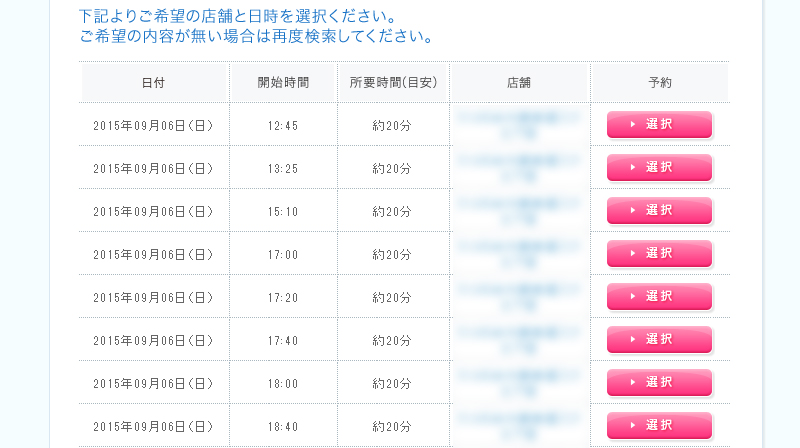Click the instruction text about re-searching
The width and height of the screenshot is (800, 448).
257,36
